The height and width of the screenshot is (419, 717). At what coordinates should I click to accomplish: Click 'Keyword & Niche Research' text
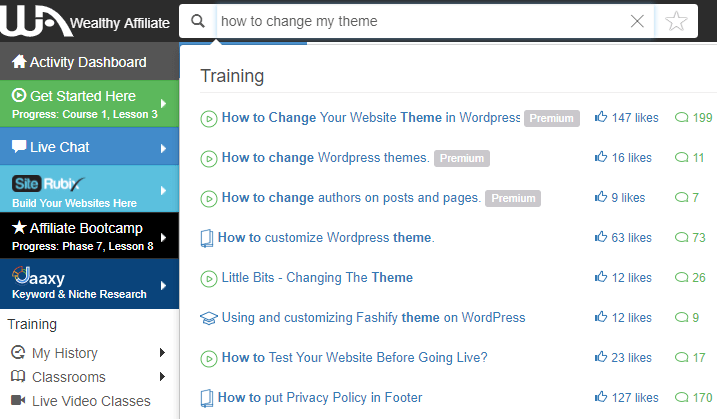click(x=79, y=294)
